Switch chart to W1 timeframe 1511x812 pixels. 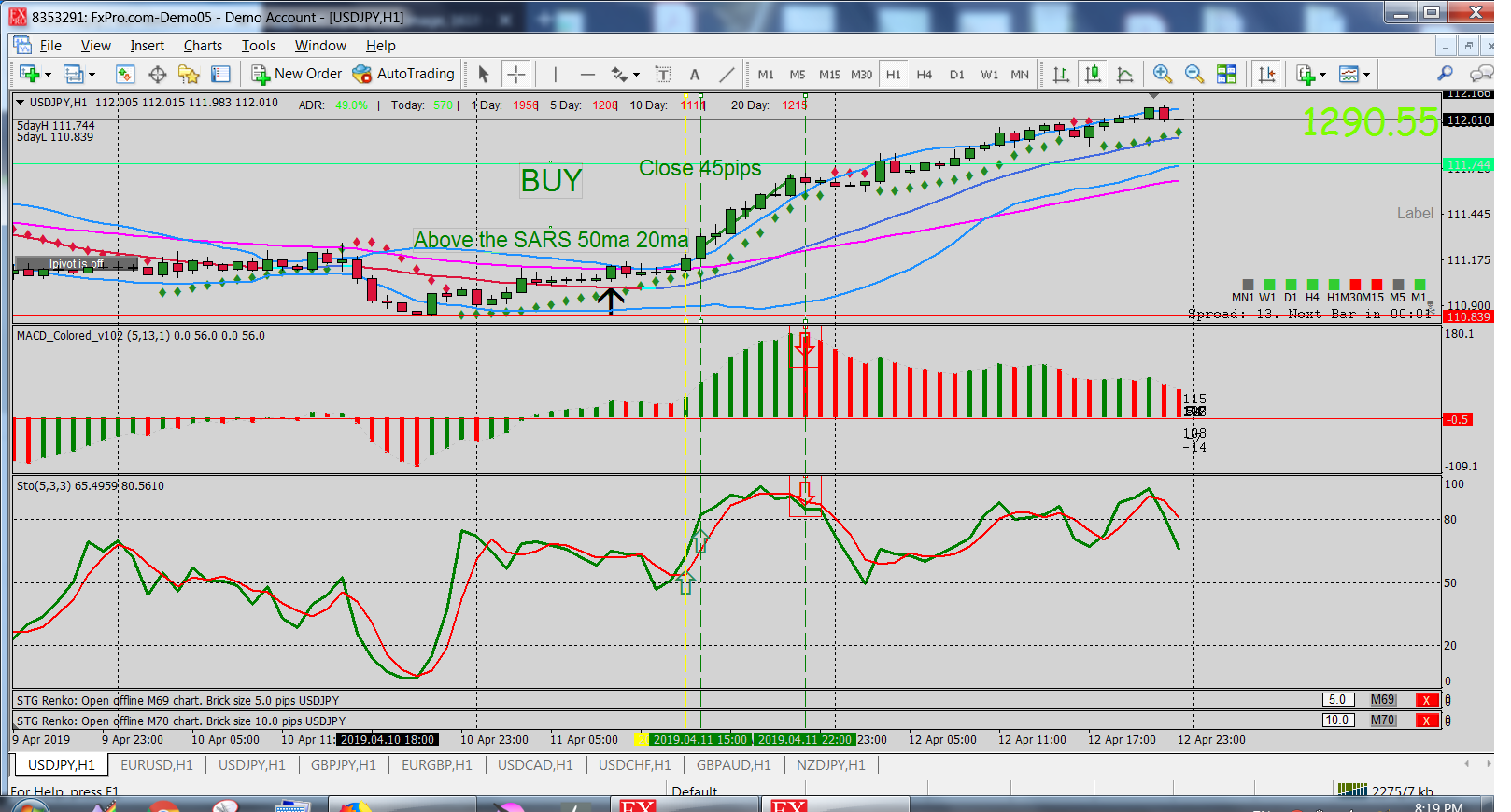(x=989, y=74)
